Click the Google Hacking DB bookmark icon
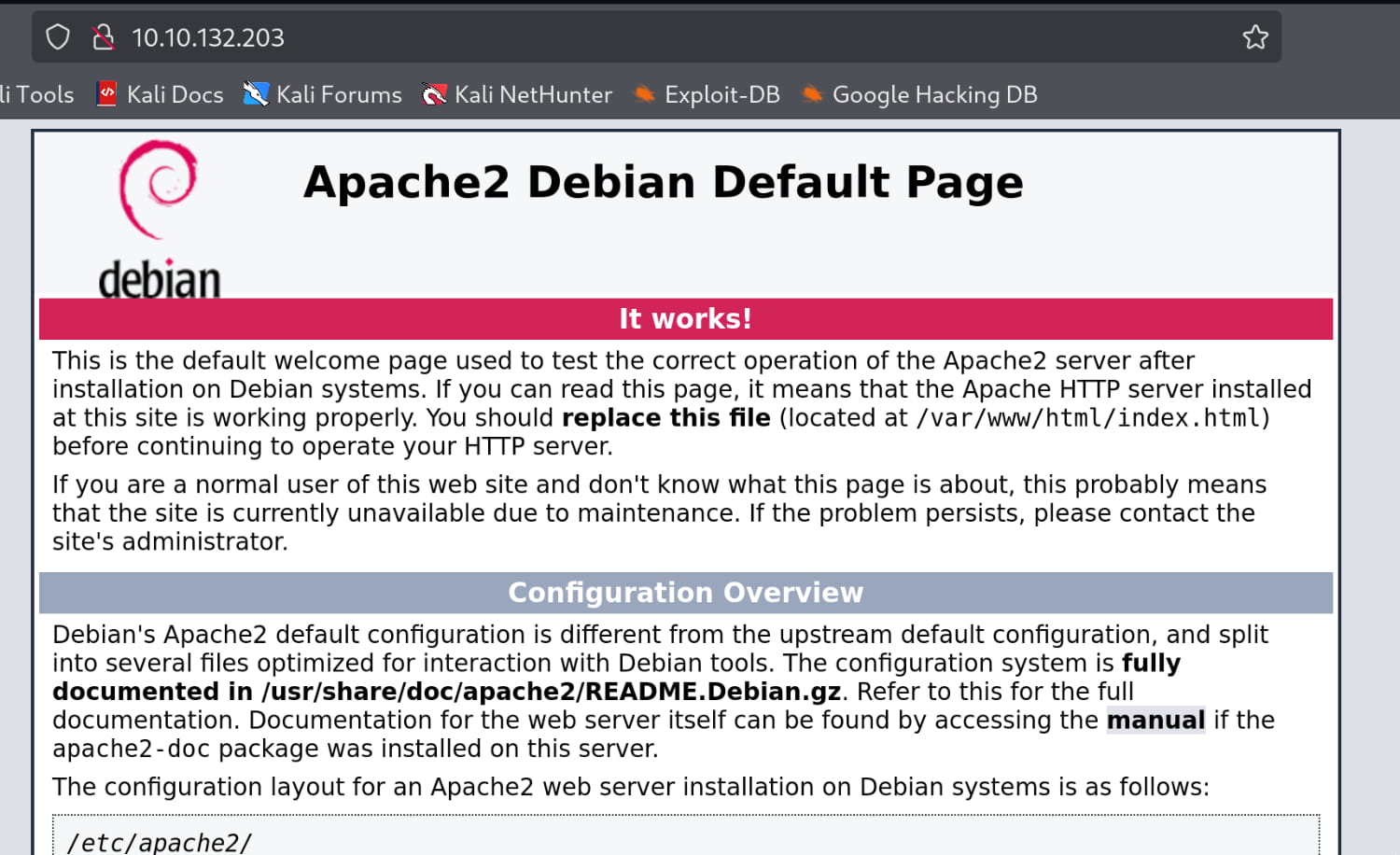The height and width of the screenshot is (855, 1400). coord(812,94)
